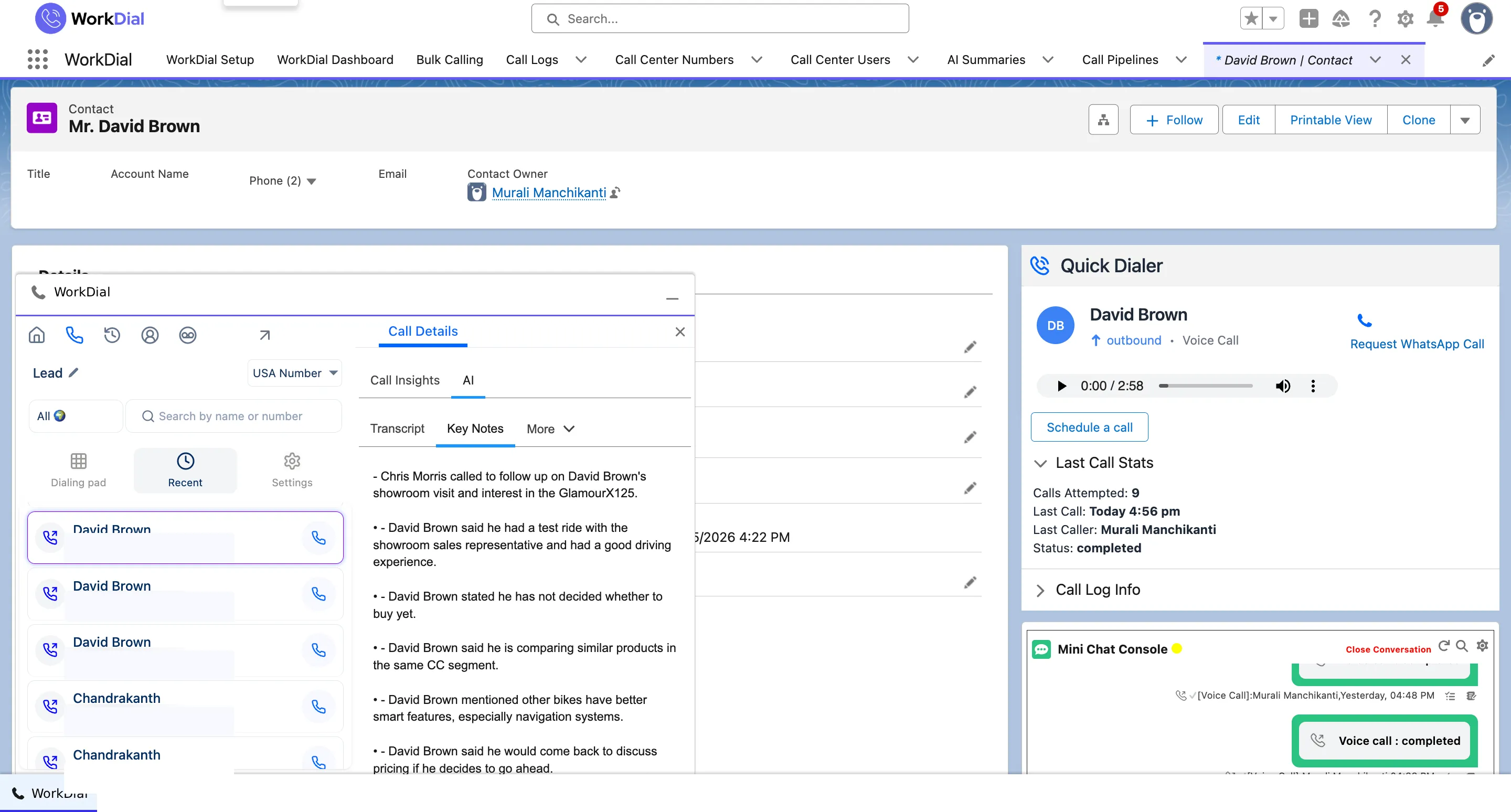Expand the AI Summaries chevron
This screenshot has height=812, width=1511.
pos(1048,60)
